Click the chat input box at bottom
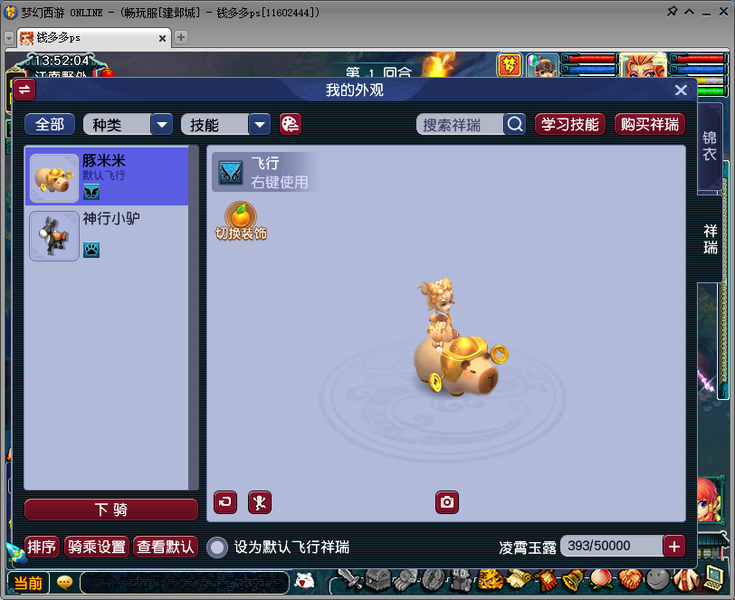735x600 pixels. [x=185, y=583]
